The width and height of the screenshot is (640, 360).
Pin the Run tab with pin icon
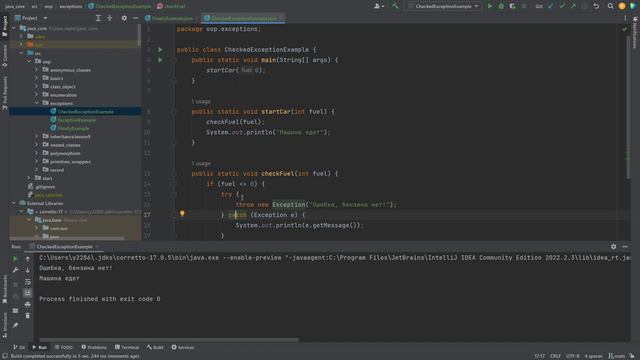[x=15, y=326]
